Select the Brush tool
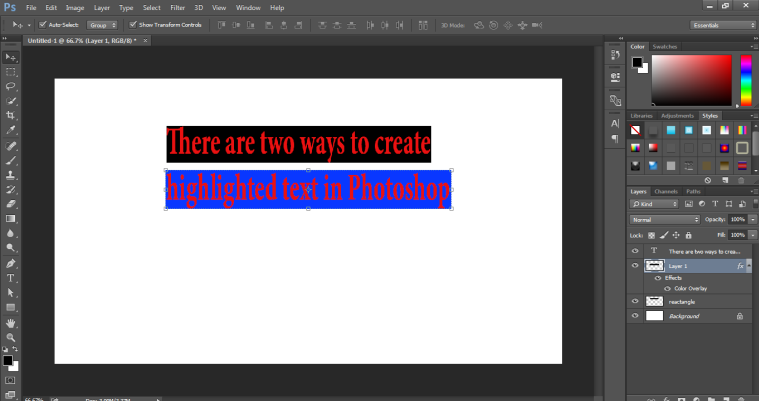Image resolution: width=759 pixels, height=401 pixels. (11, 161)
